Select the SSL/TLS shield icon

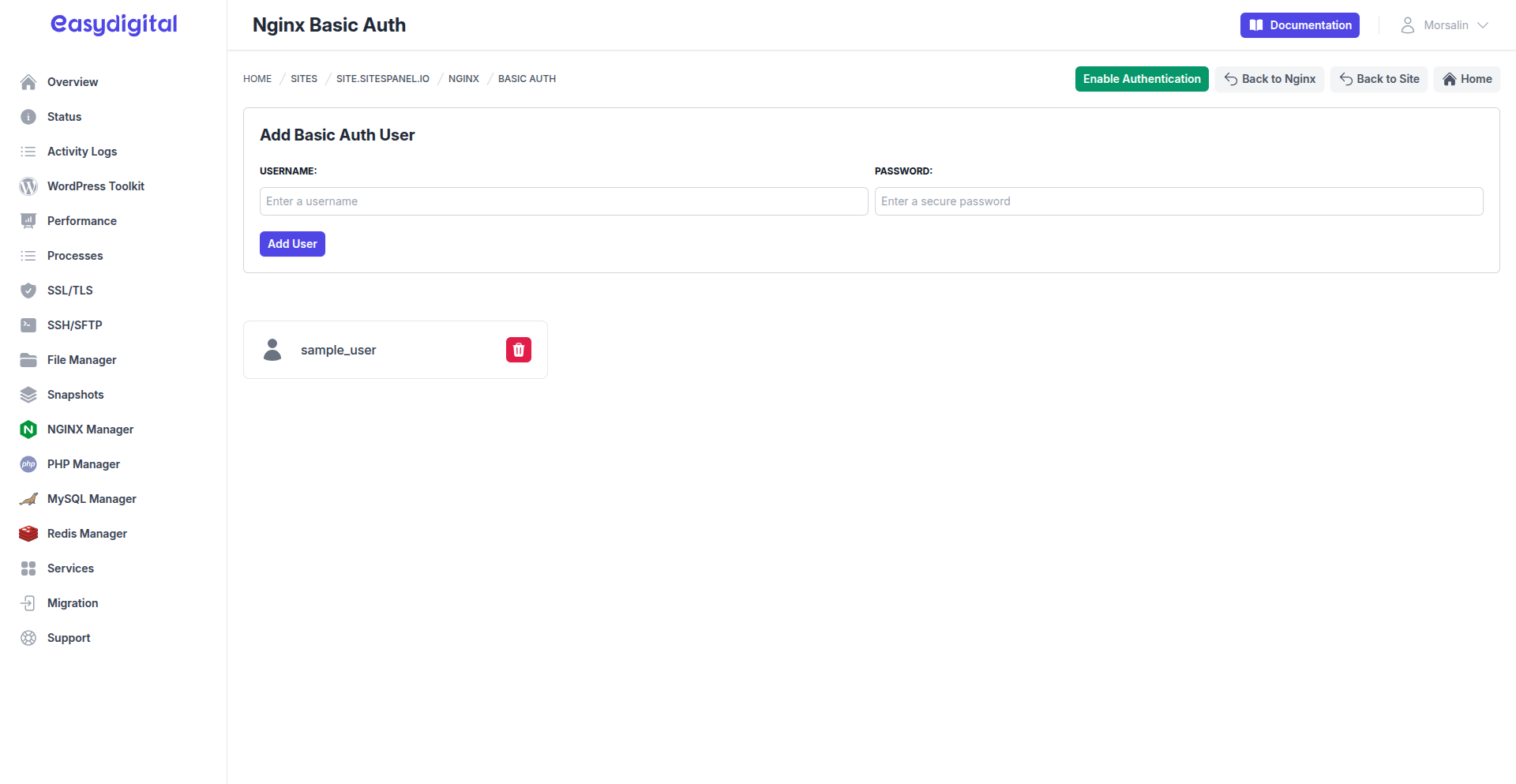(x=28, y=290)
